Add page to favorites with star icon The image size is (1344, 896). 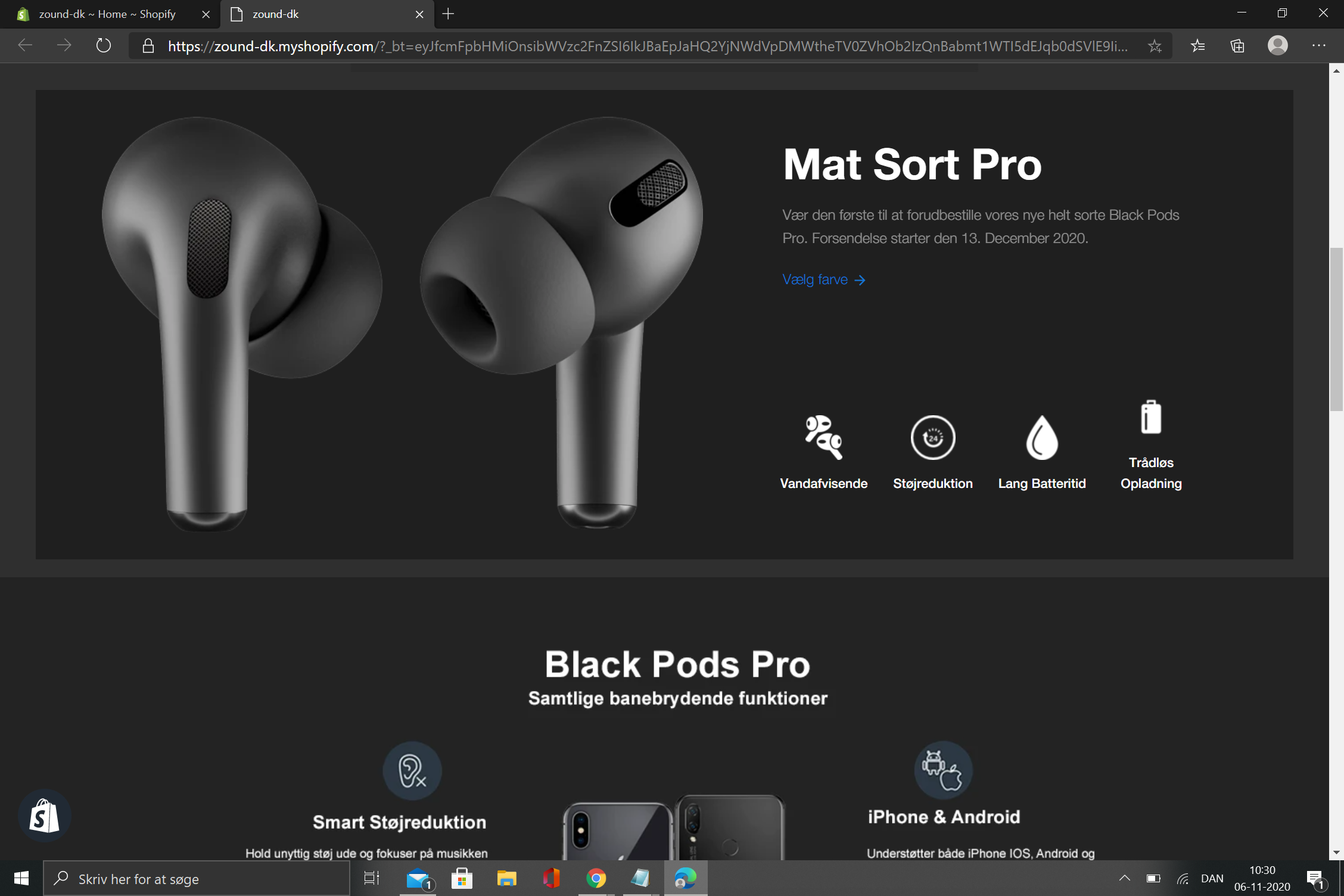[1155, 46]
